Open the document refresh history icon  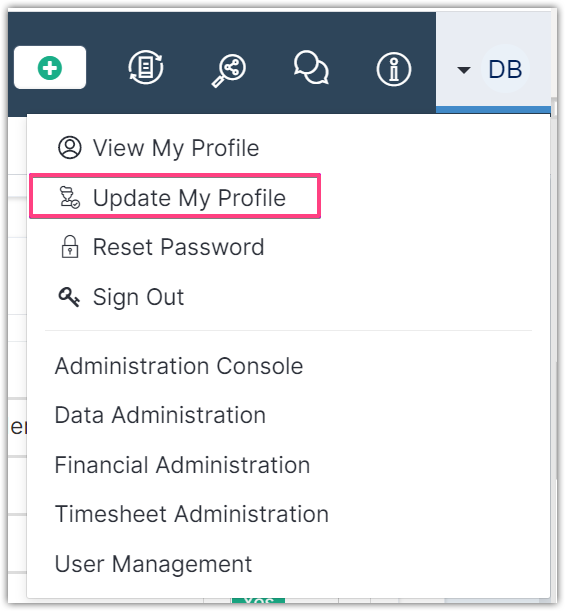point(146,67)
